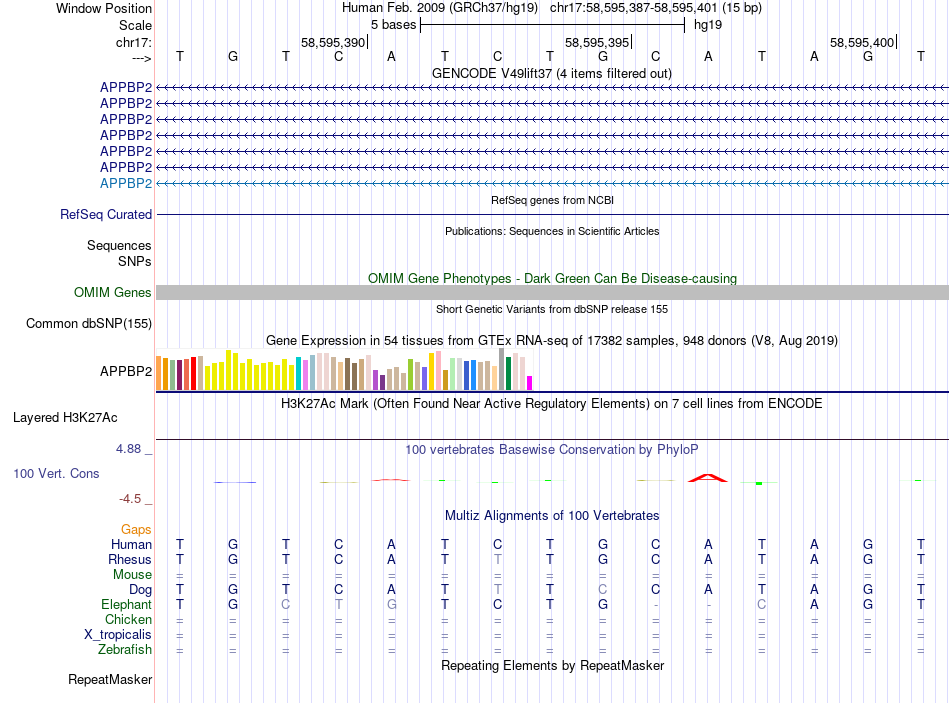The image size is (950, 703).
Task: Click the Layered H3K27Ac label
Action: (65, 418)
